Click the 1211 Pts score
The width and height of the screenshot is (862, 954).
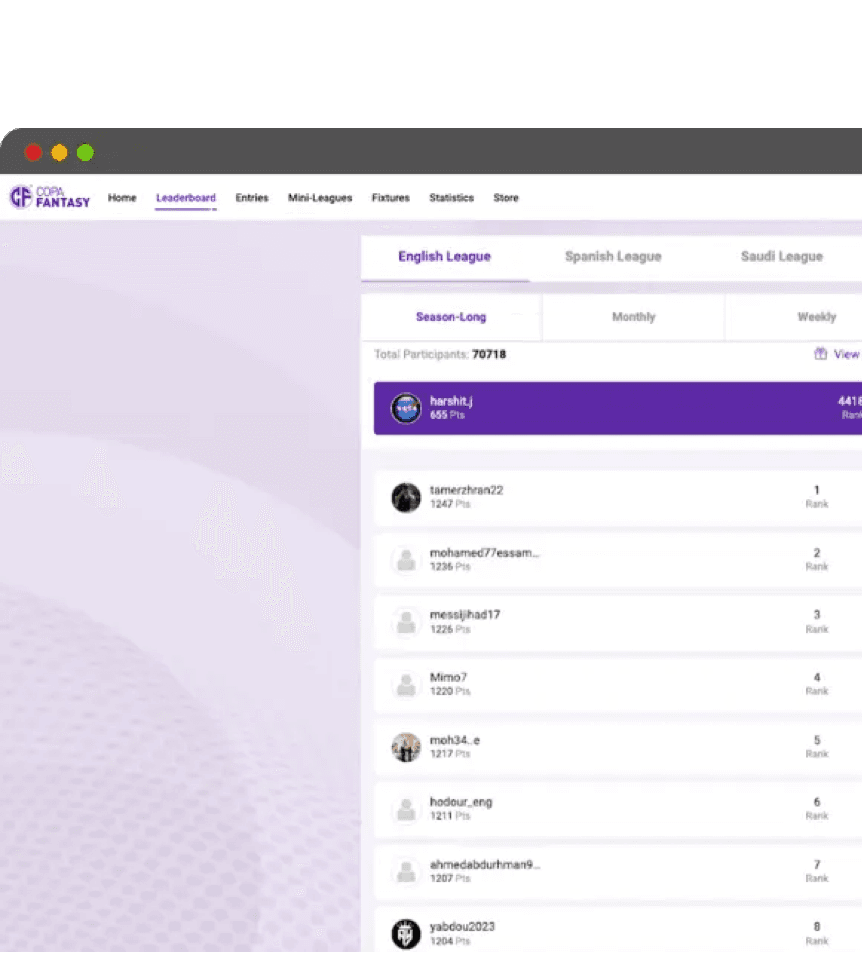[x=450, y=816]
